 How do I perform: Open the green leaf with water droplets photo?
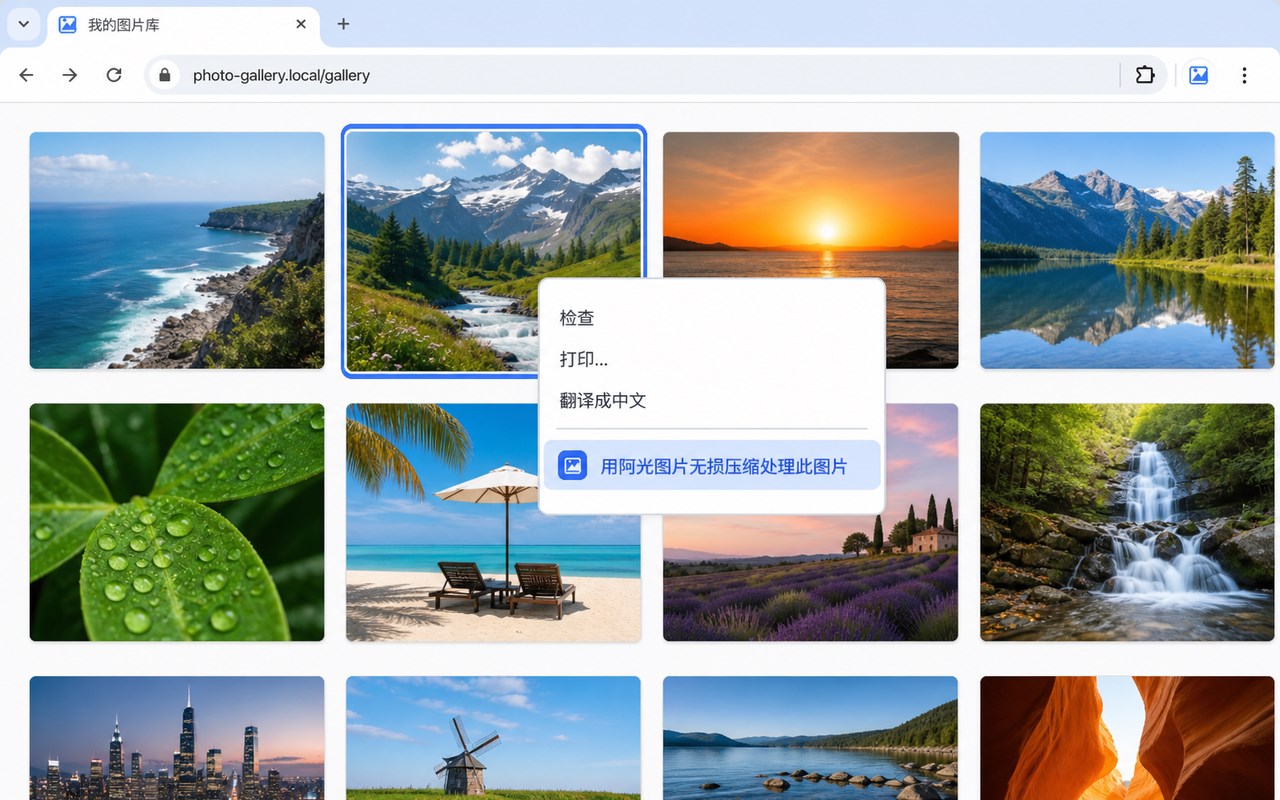(x=177, y=522)
